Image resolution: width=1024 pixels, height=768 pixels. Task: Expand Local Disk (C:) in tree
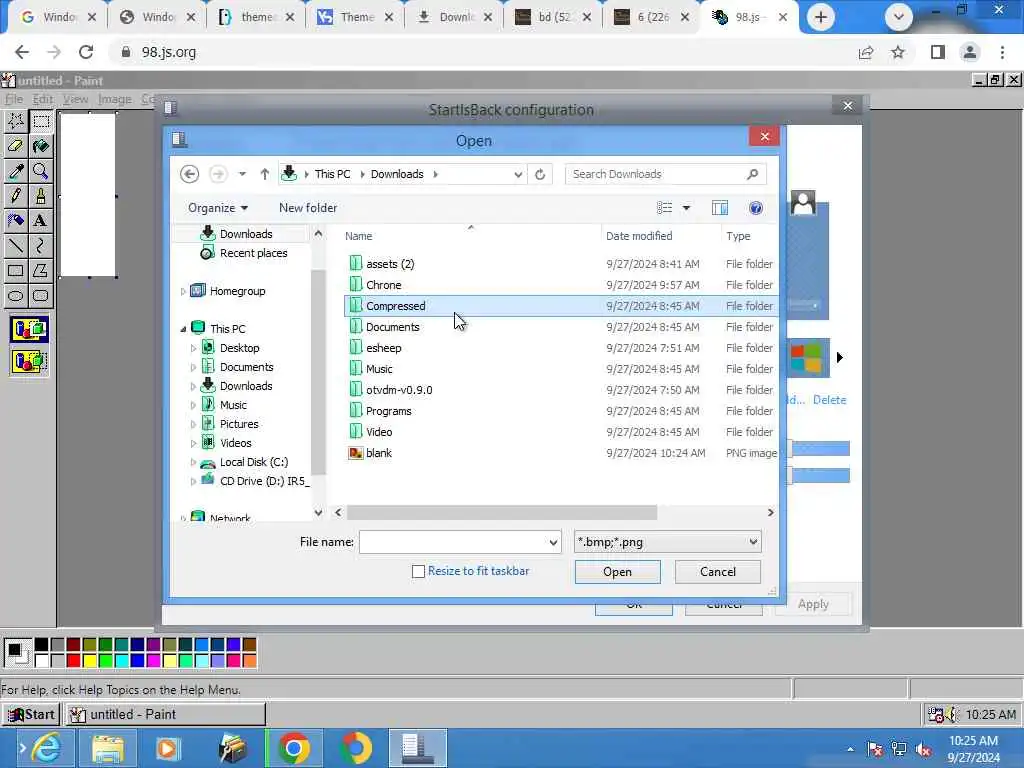tap(193, 462)
